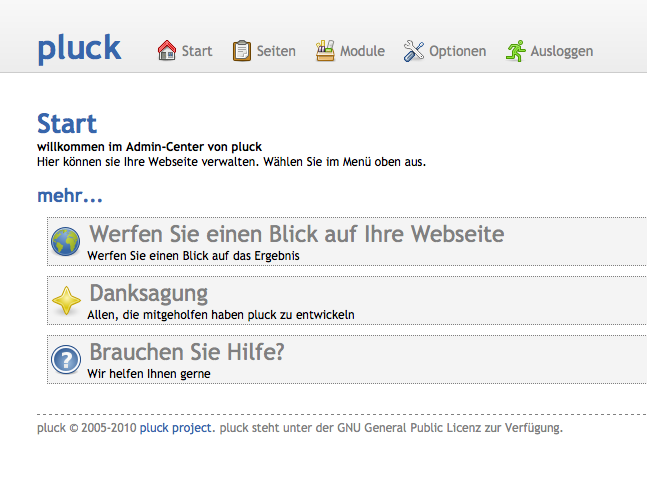Click footer text 'GNU General Public Licenz'
Viewport: 647px width, 490px height.
tap(409, 428)
